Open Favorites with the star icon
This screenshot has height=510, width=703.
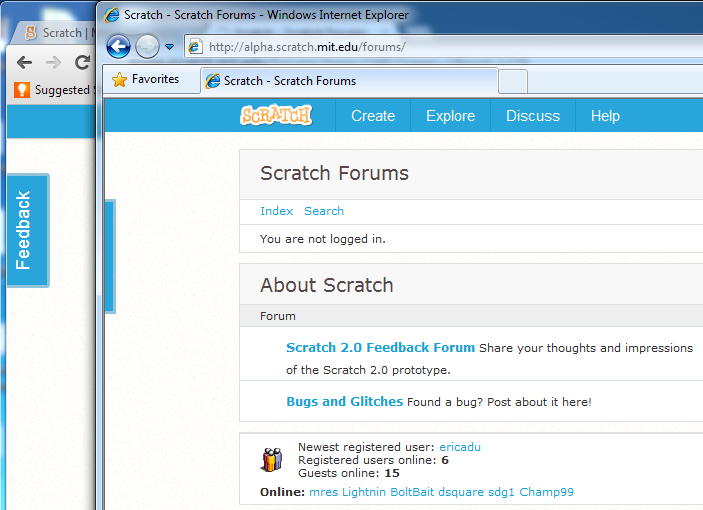[x=145, y=80]
